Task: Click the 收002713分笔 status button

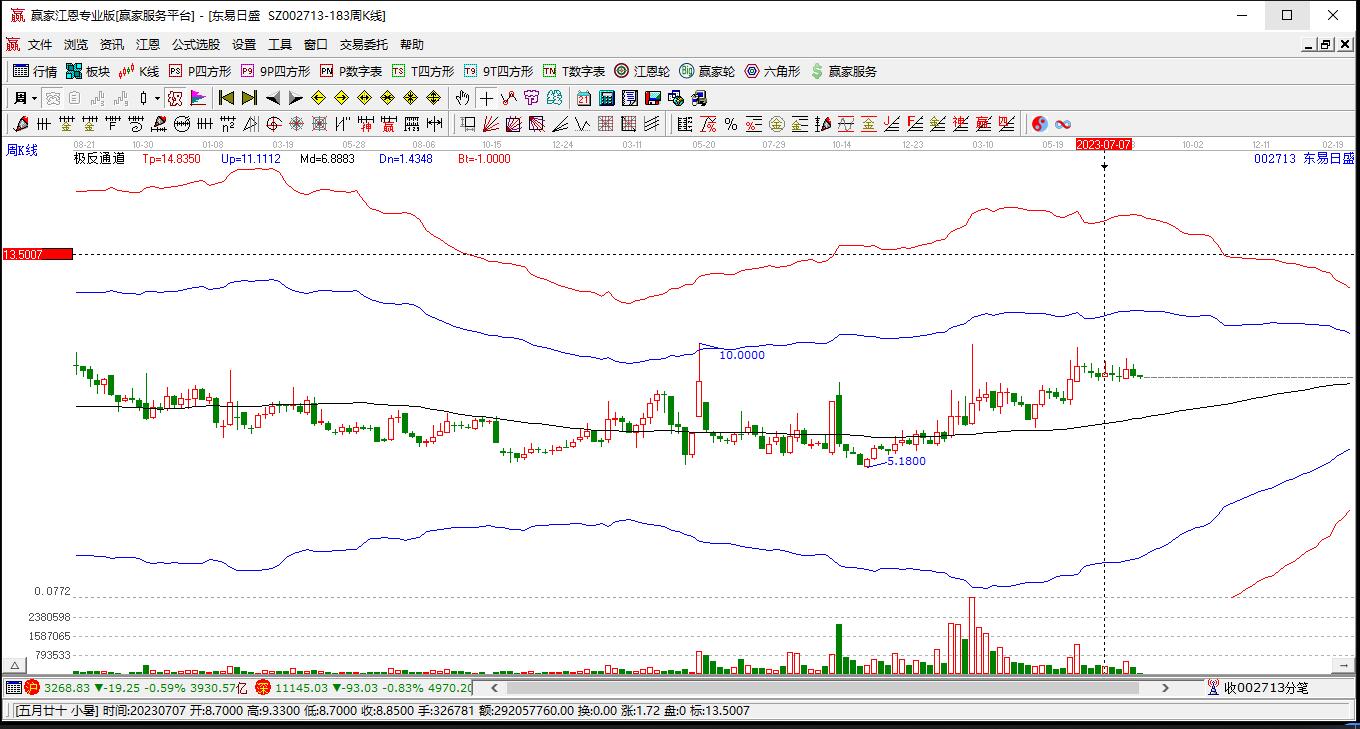Action: click(1257, 688)
